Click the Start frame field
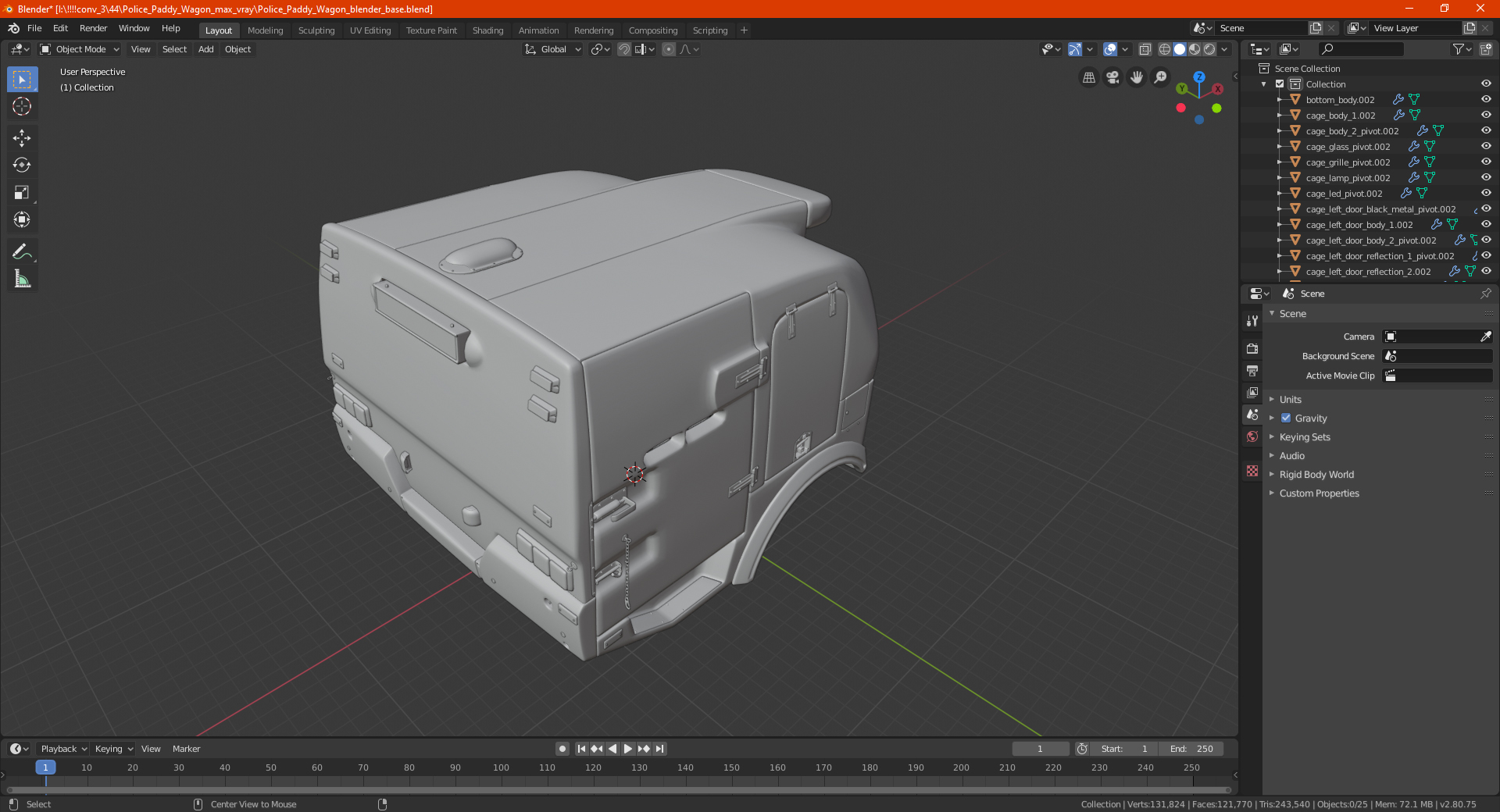Screen dimensions: 1500x812 (1124, 749)
